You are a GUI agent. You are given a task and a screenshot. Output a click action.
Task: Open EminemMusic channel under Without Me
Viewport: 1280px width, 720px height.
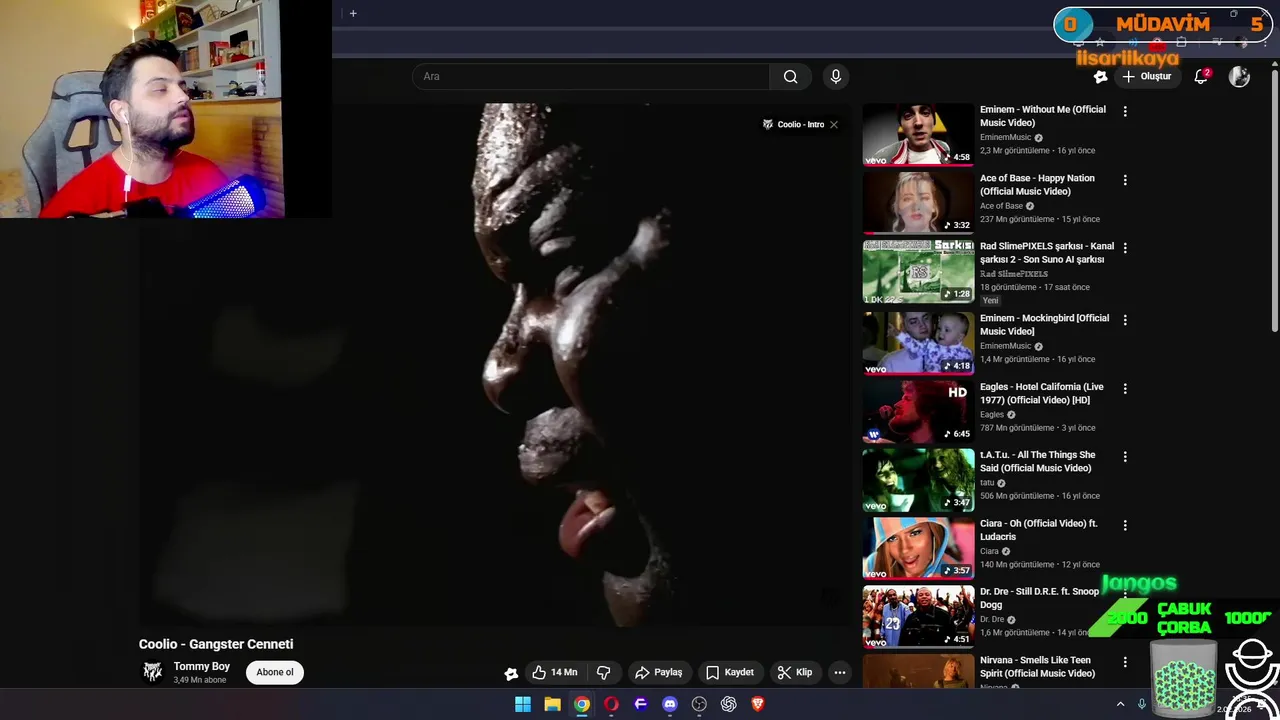pos(1005,137)
